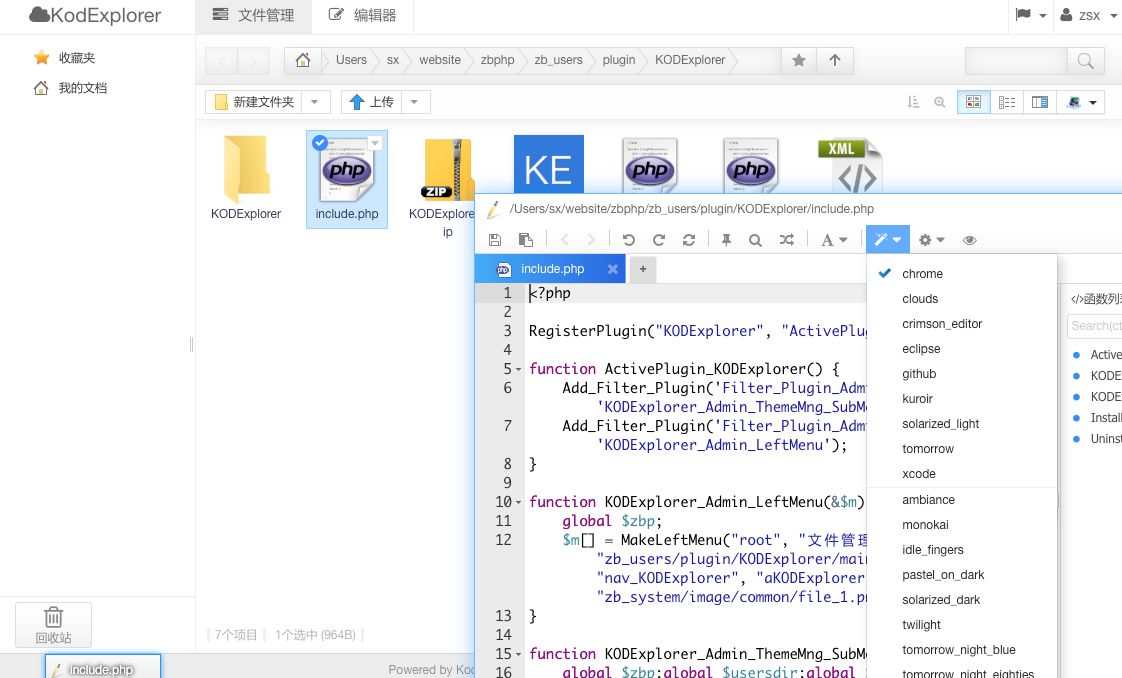Toggle the checkmark on include.php file
Image resolution: width=1122 pixels, height=678 pixels.
click(x=320, y=143)
